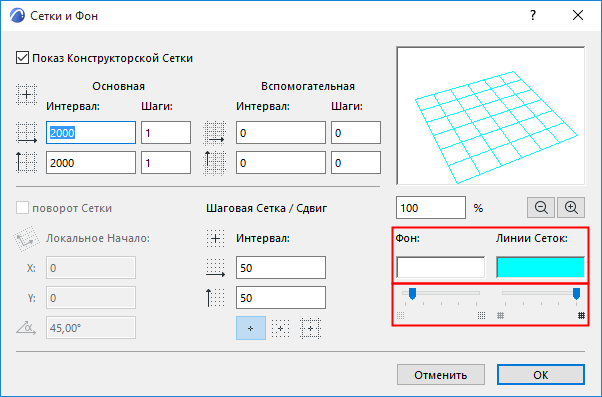Open the Линии Сеток cyan color swatch

541,267
